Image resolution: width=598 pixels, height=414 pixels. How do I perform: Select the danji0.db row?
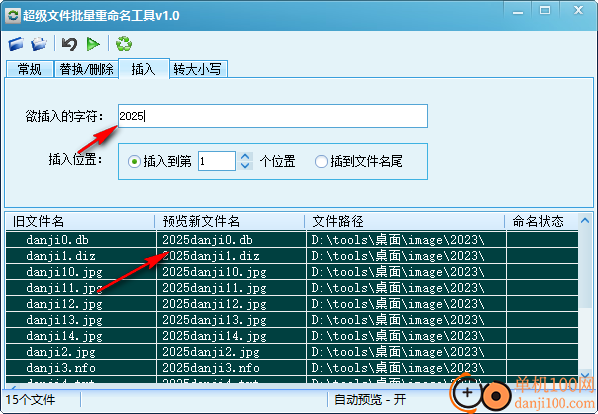pos(292,240)
